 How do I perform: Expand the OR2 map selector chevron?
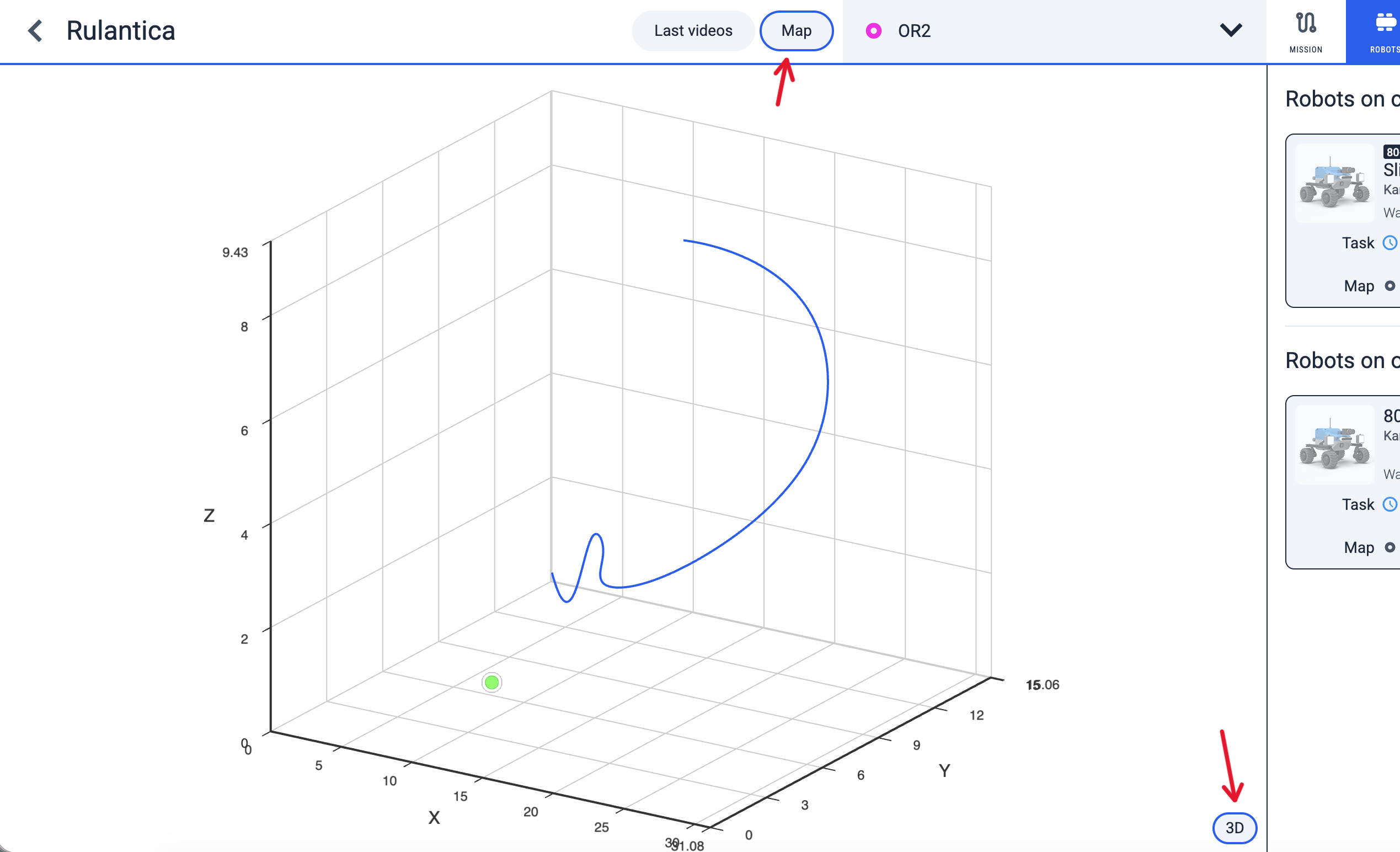[1231, 31]
